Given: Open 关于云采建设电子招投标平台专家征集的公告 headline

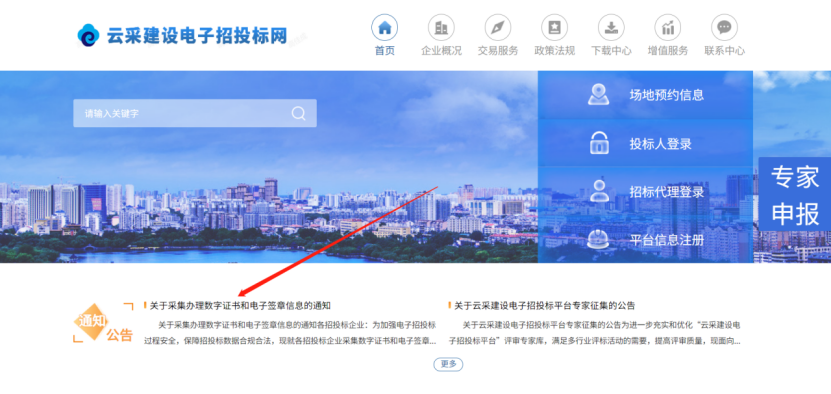Looking at the screenshot, I should click(544, 305).
